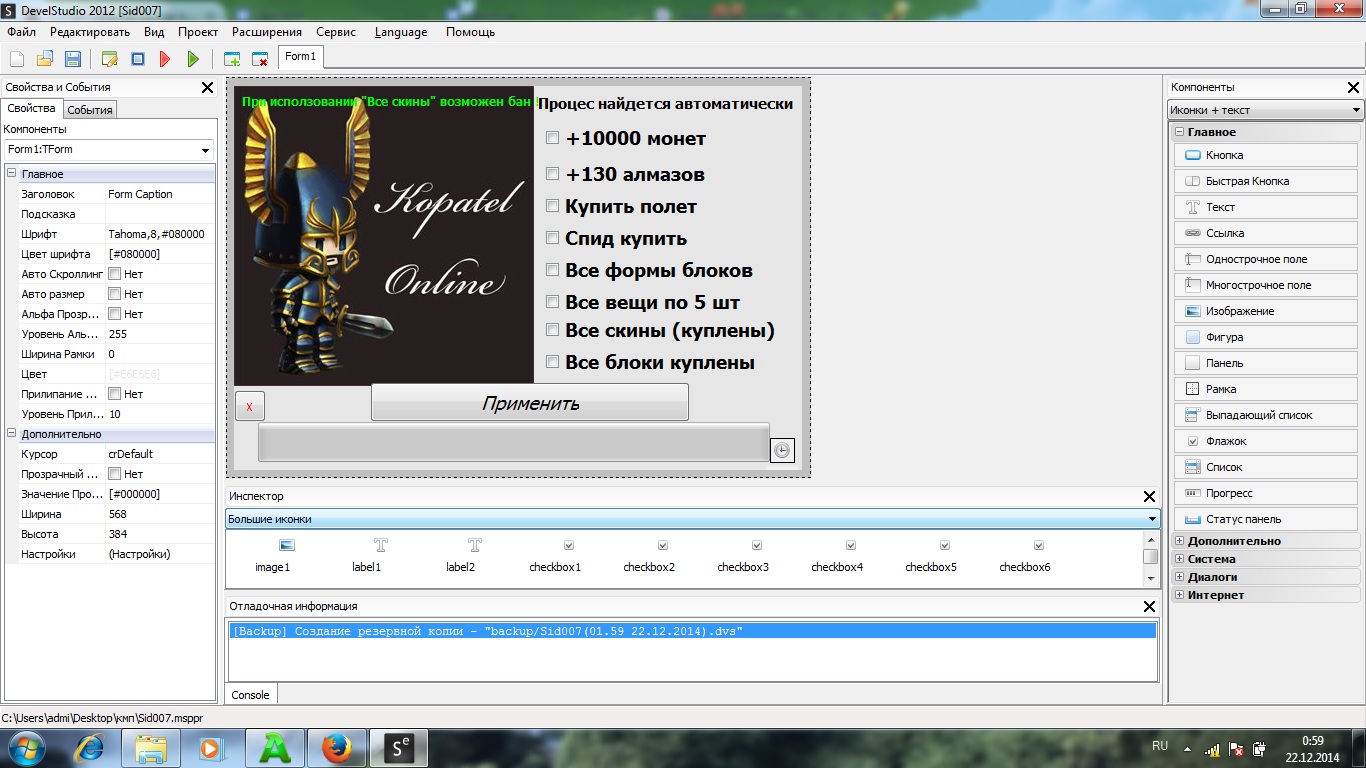1366x768 pixels.
Task: Check the Все формы блоков checkbox
Action: (552, 270)
